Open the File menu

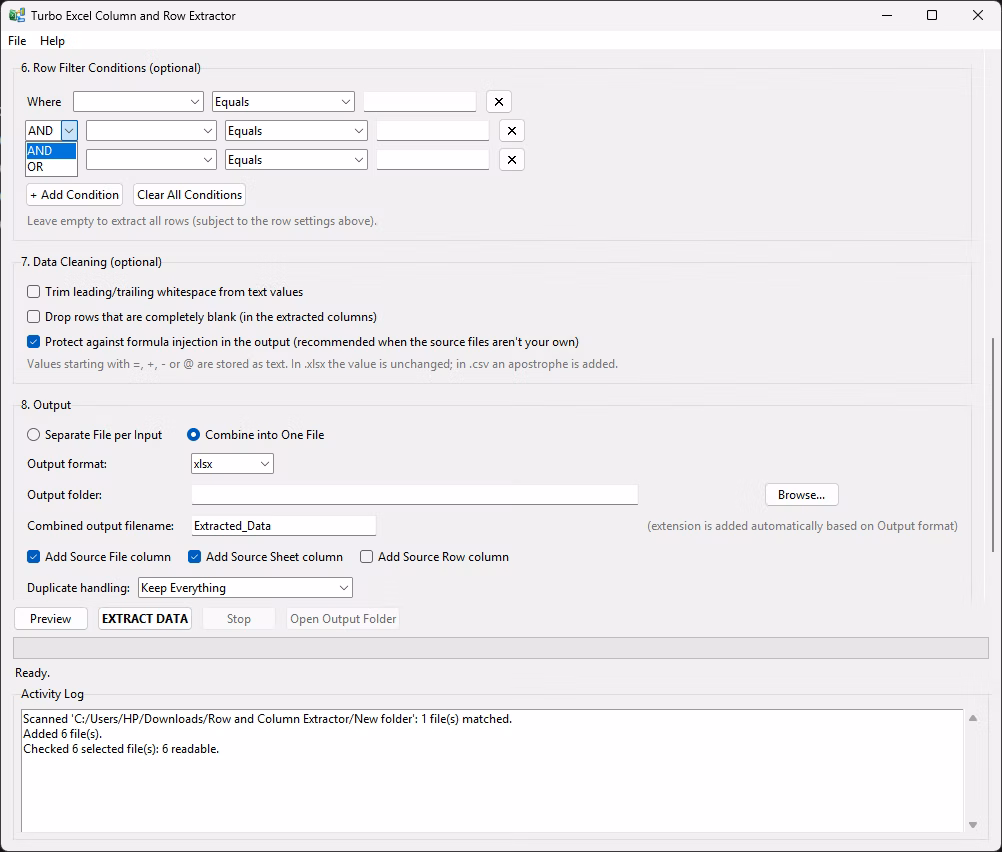17,41
